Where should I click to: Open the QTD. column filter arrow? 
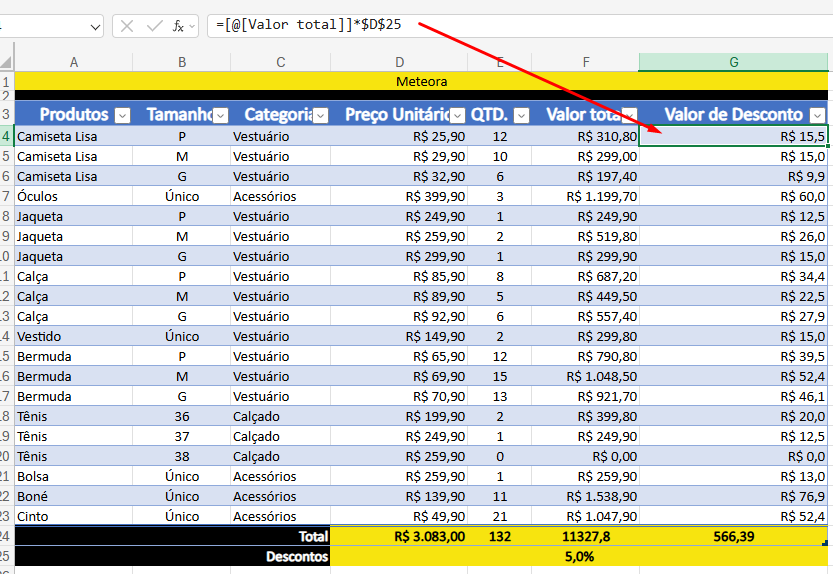(522, 115)
